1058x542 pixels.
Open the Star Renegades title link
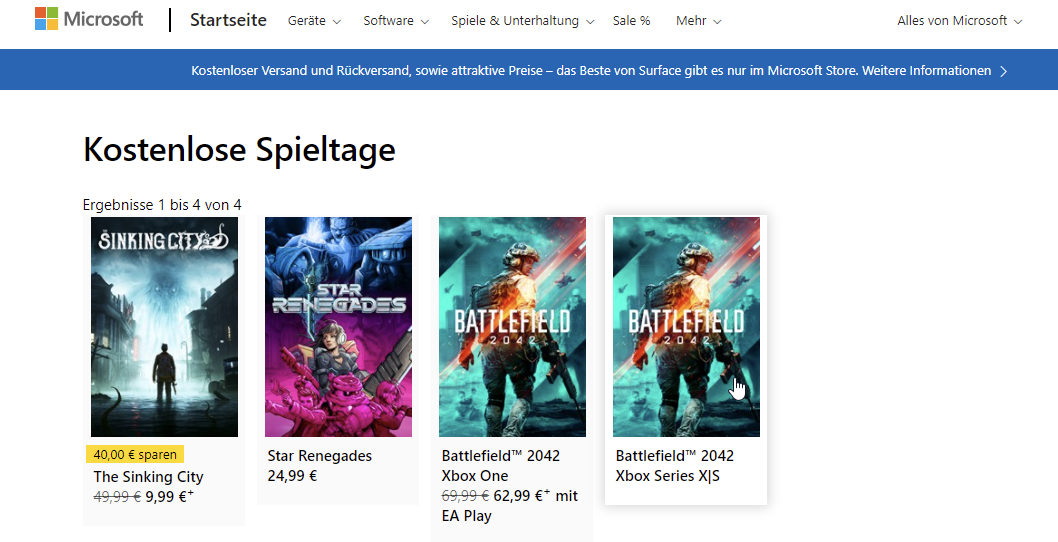coord(319,456)
